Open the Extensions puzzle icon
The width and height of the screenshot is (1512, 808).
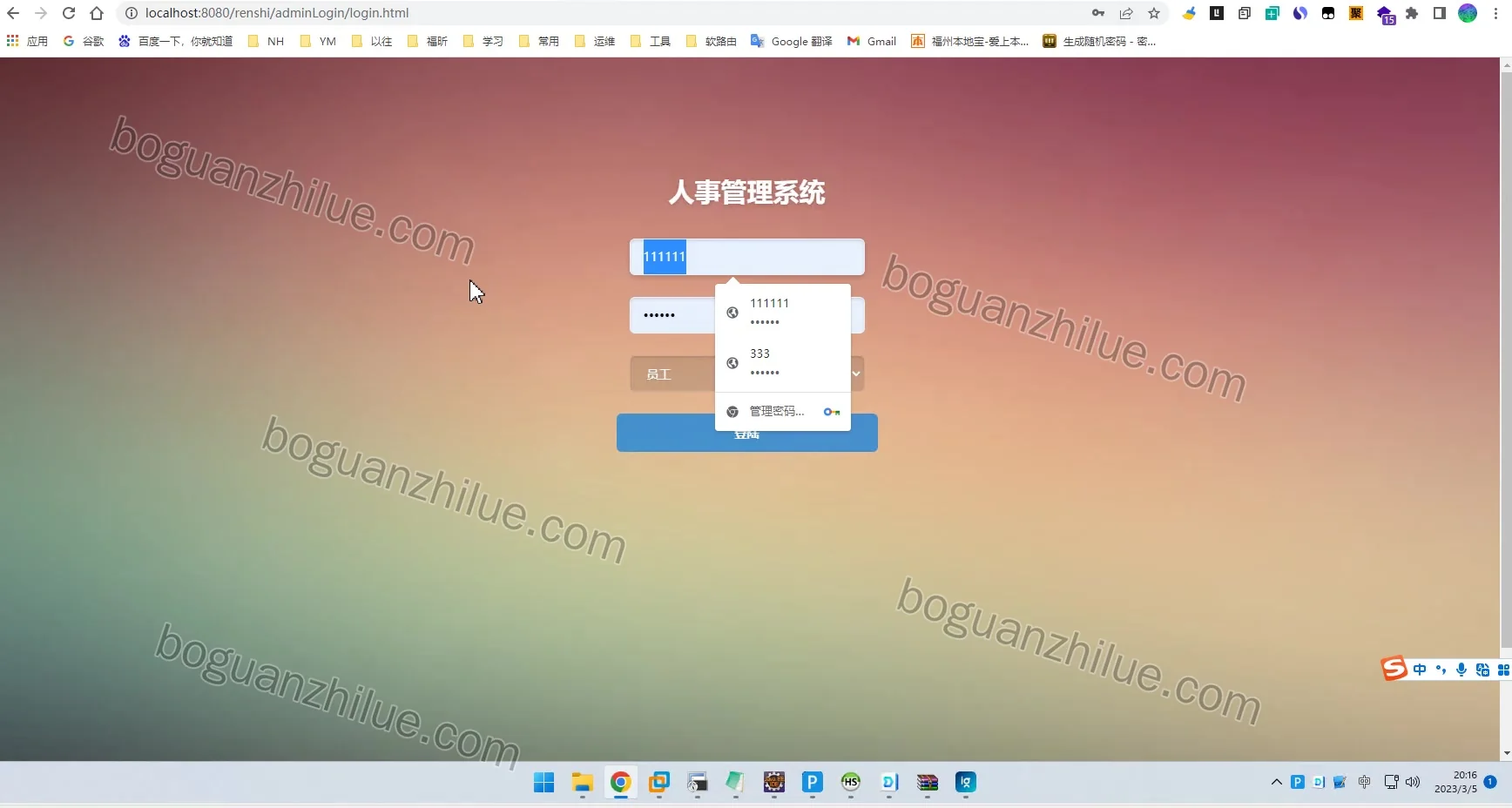pos(1412,13)
